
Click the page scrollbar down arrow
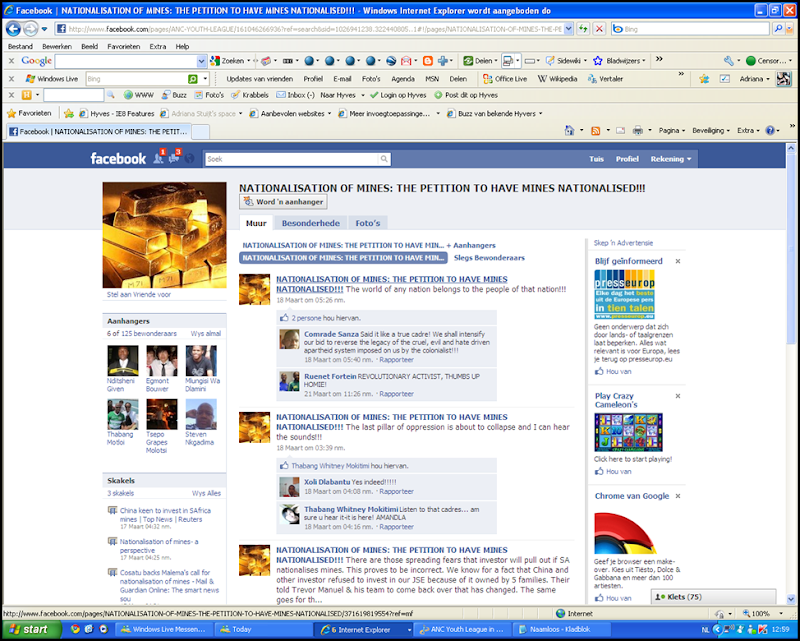(x=791, y=599)
